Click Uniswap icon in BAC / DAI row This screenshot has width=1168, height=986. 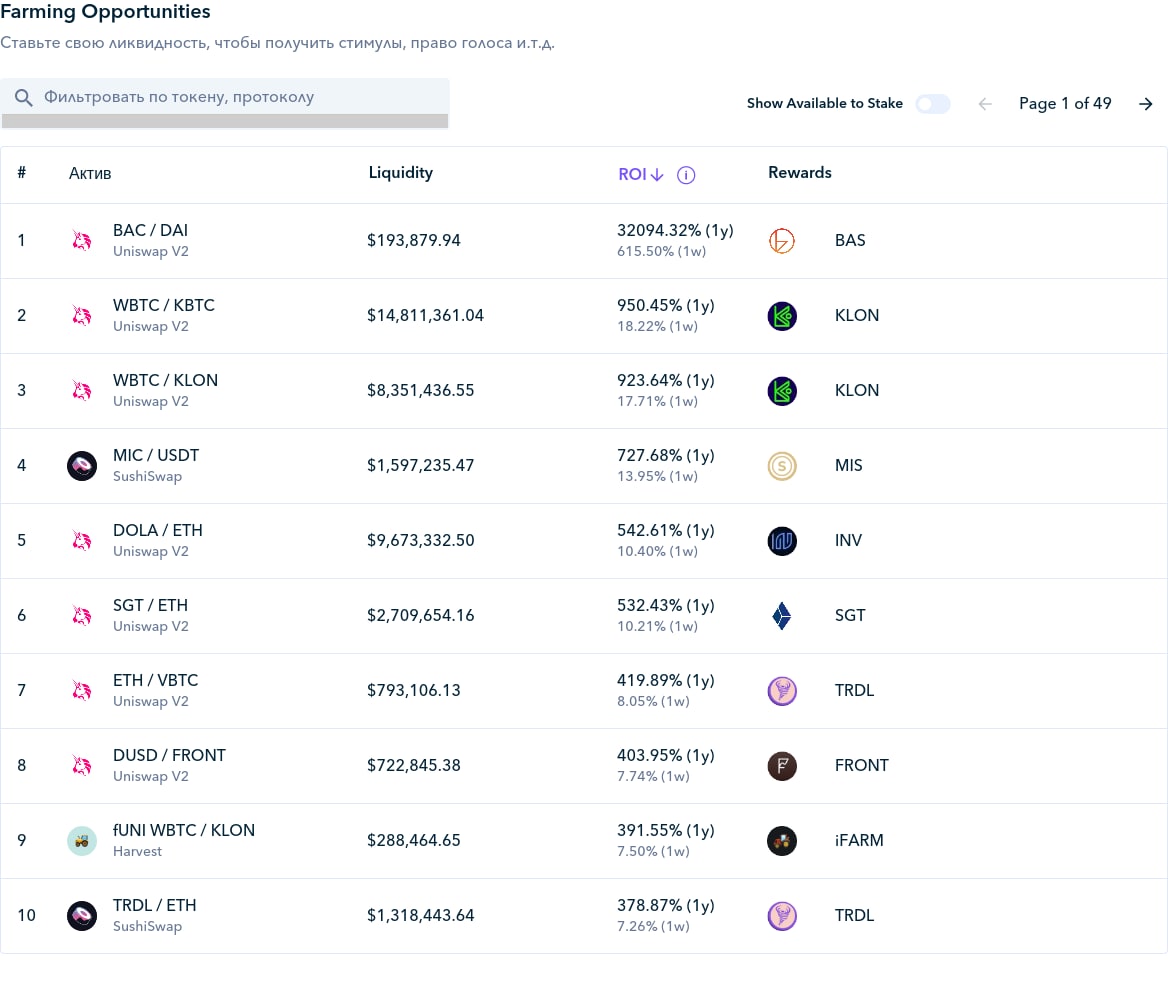coord(82,241)
